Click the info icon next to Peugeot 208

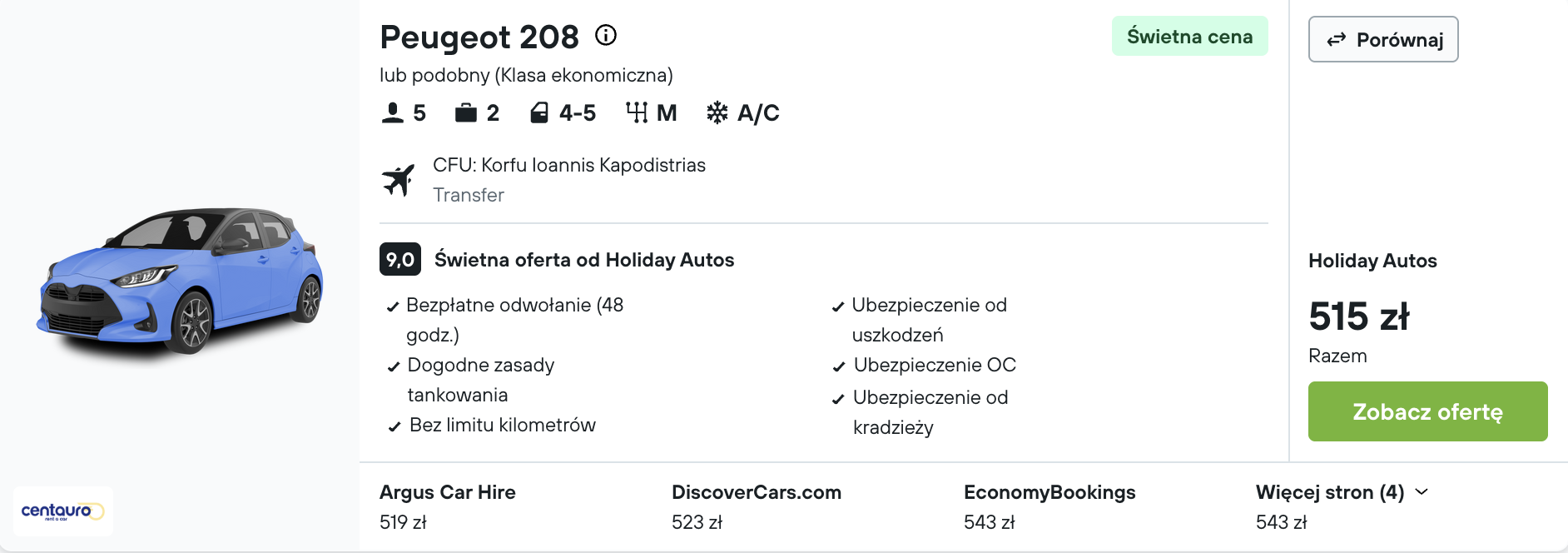[x=606, y=35]
